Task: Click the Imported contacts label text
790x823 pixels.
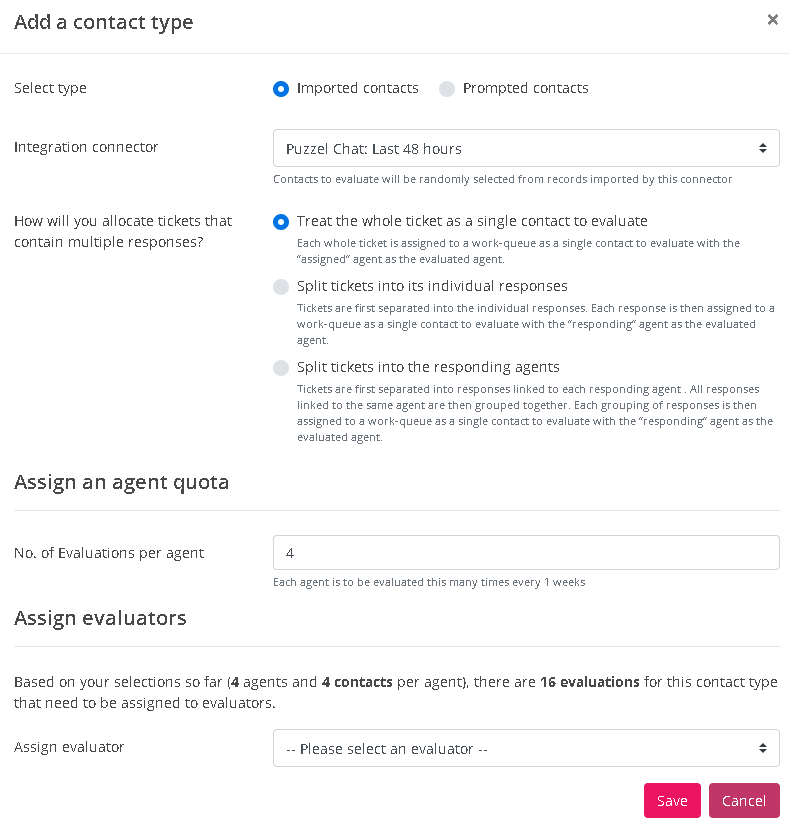Action: click(x=357, y=88)
